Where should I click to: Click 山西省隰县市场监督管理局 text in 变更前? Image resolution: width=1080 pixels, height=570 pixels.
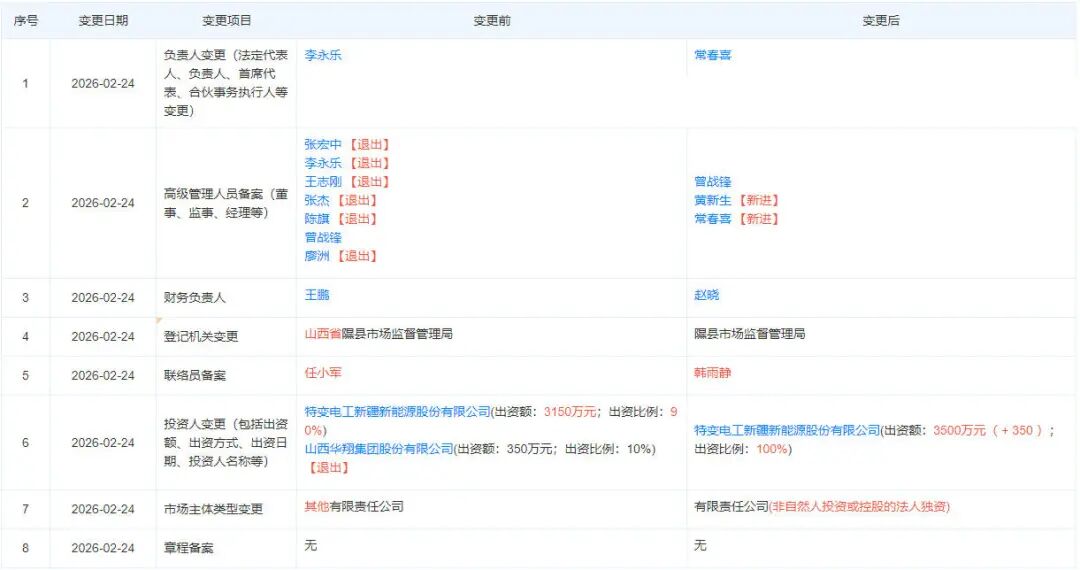[x=378, y=334]
